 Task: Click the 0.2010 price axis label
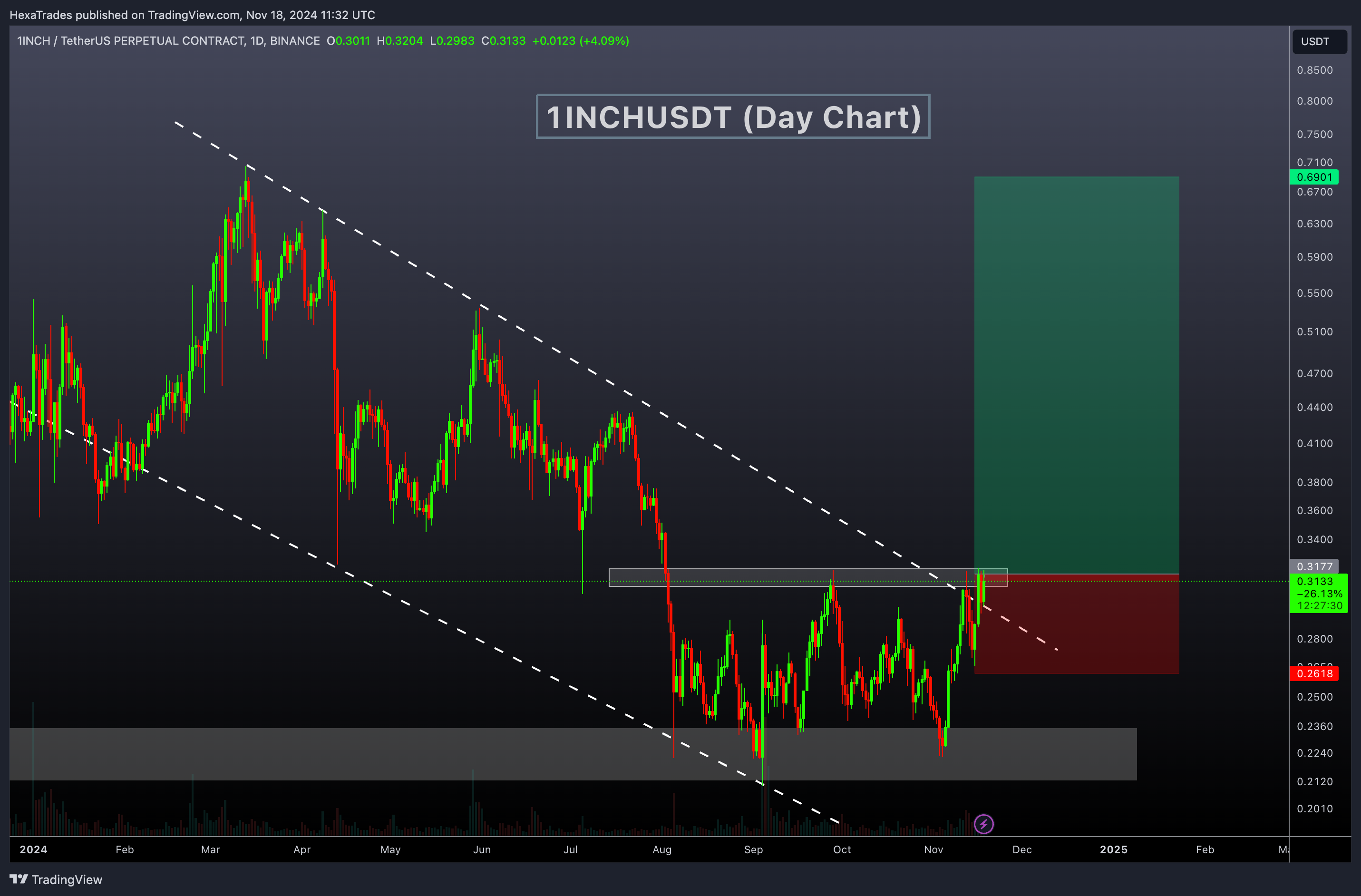(x=1314, y=808)
